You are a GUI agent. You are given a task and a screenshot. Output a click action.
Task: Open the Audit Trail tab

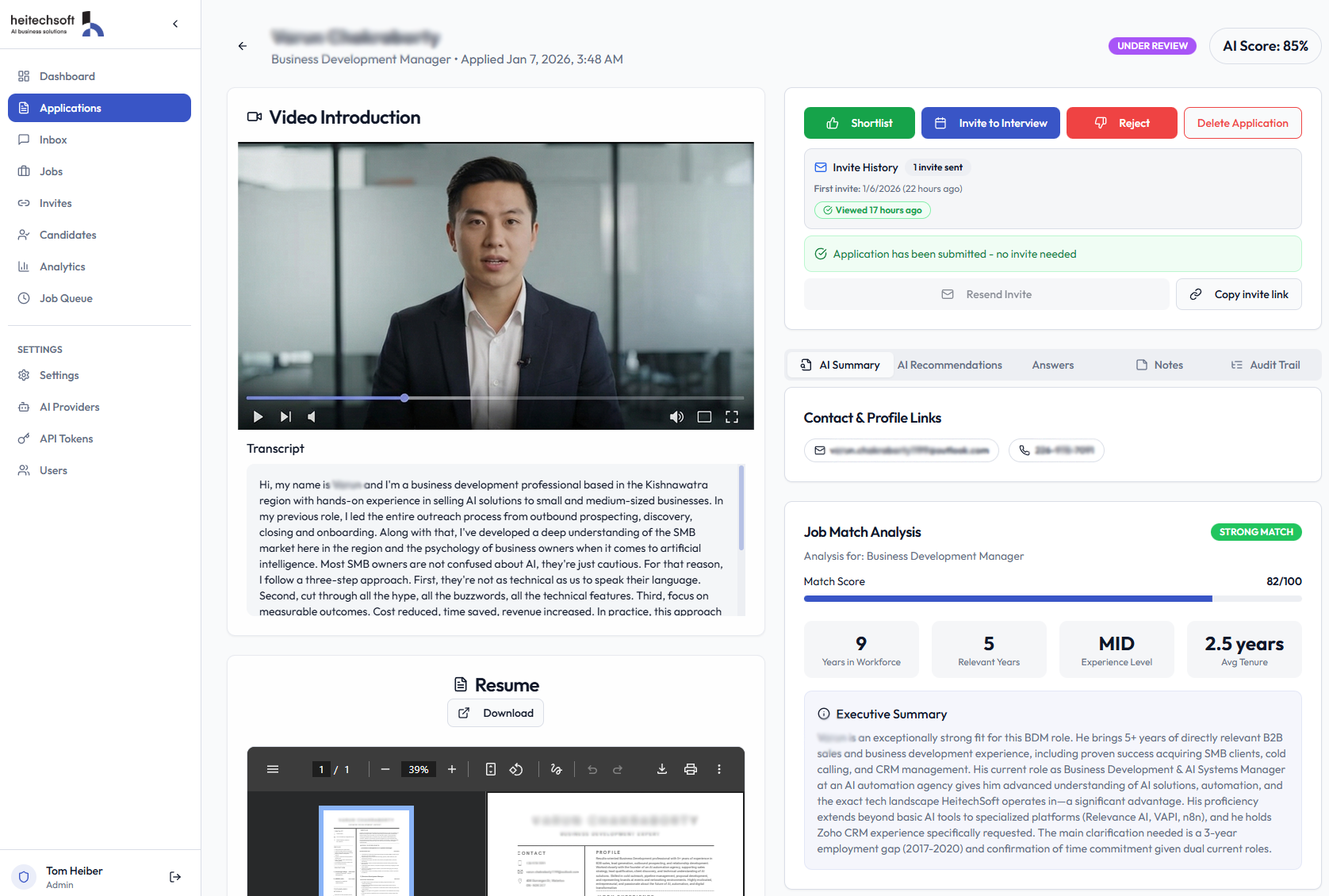[1266, 365]
